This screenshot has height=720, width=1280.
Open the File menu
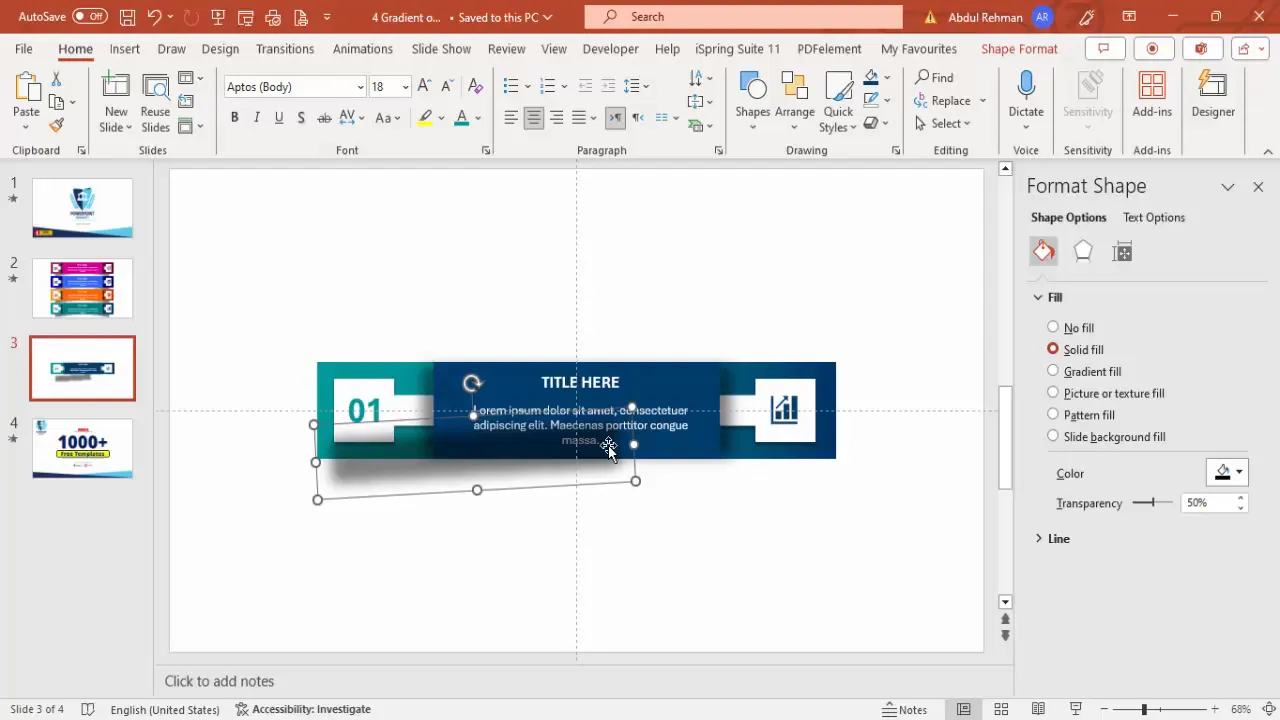coord(23,49)
